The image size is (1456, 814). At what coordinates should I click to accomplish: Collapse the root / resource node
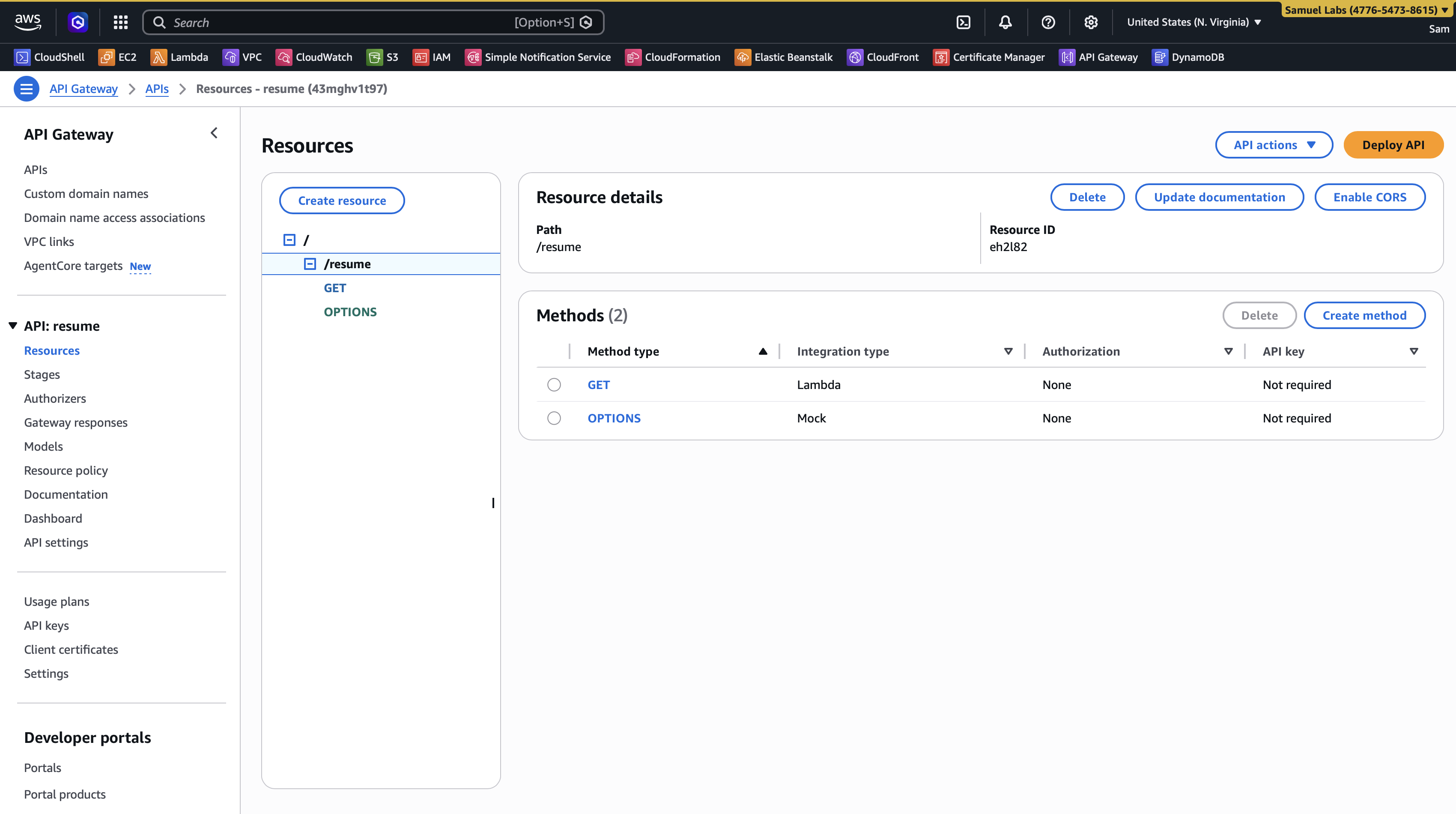click(x=289, y=239)
